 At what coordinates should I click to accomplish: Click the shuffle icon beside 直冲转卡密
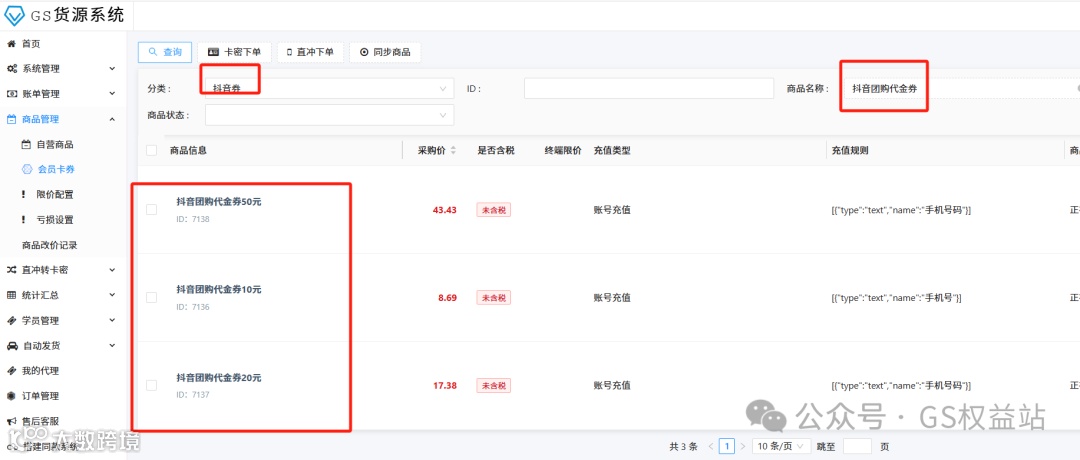click(12, 270)
